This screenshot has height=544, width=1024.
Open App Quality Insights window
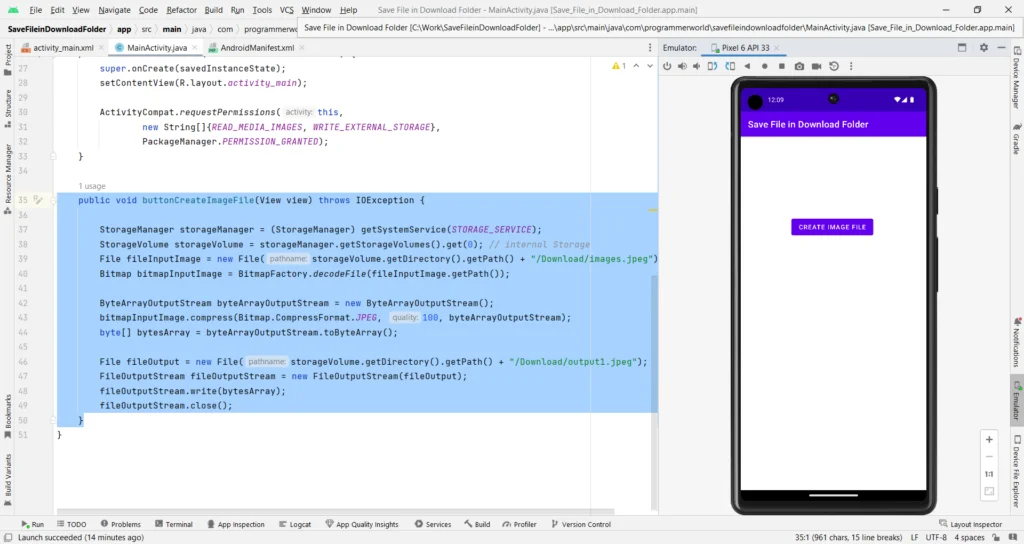point(362,524)
